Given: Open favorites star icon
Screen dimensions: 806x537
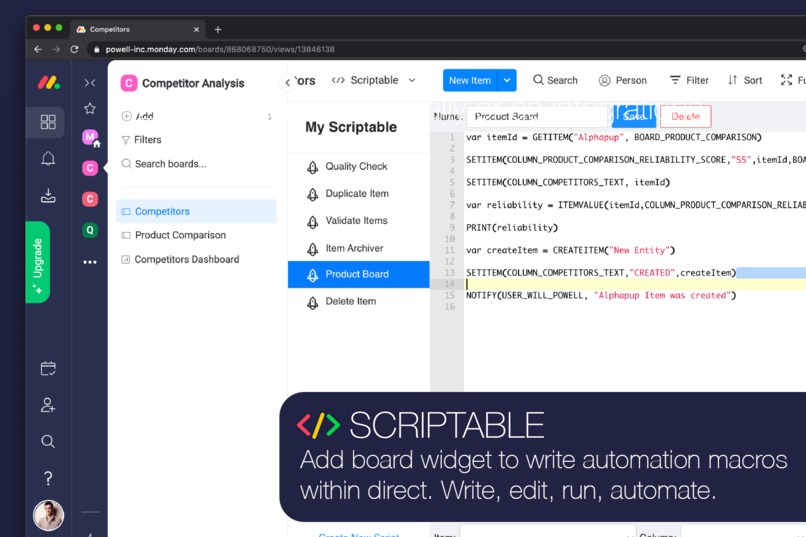Looking at the screenshot, I should (x=90, y=108).
